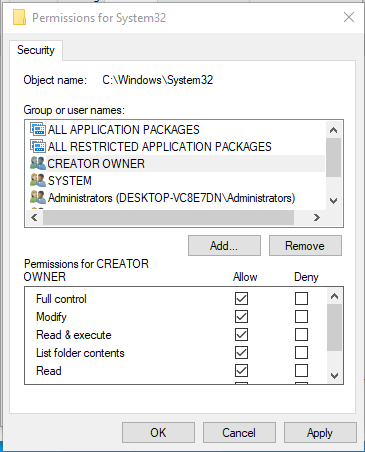Toggle Allow checkbox for Full control
This screenshot has height=452, width=365.
[x=241, y=298]
